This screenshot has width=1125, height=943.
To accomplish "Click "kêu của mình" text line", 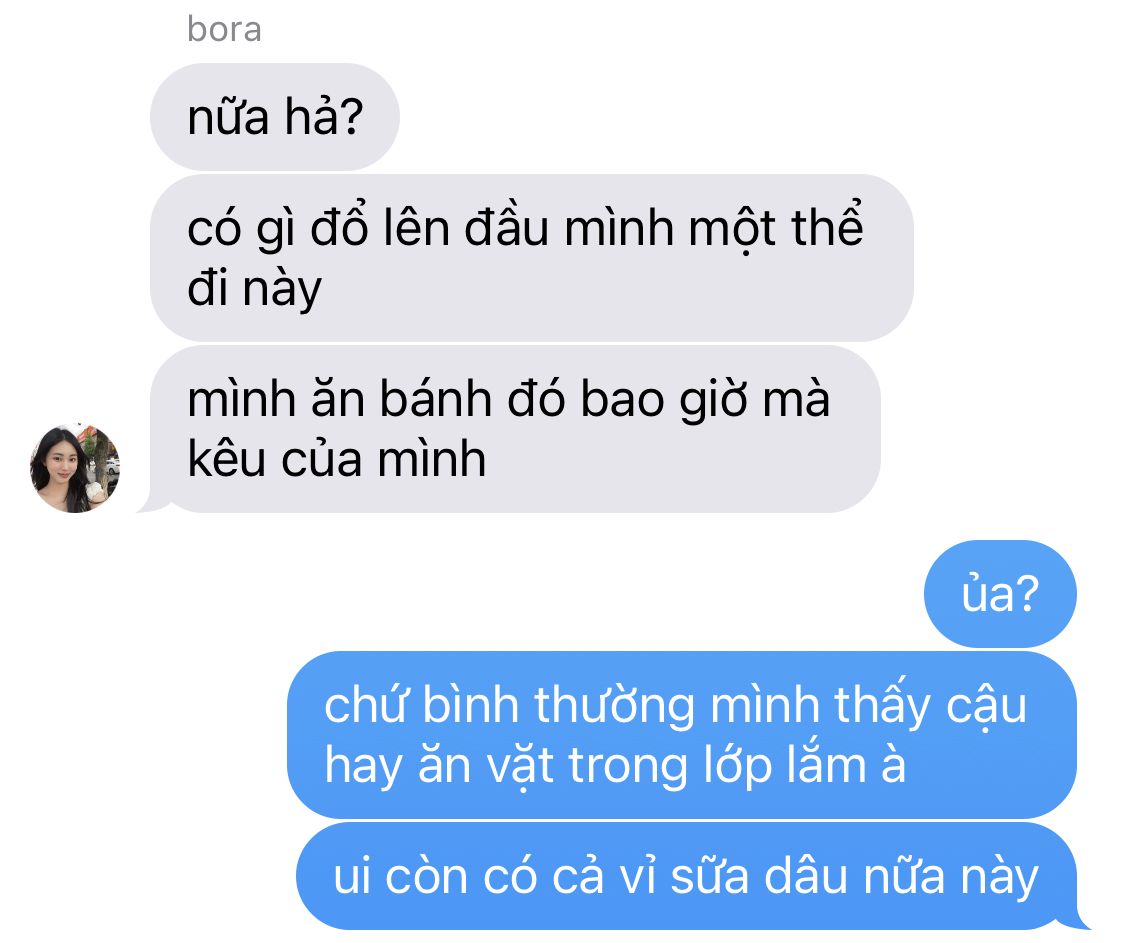I will 336,459.
